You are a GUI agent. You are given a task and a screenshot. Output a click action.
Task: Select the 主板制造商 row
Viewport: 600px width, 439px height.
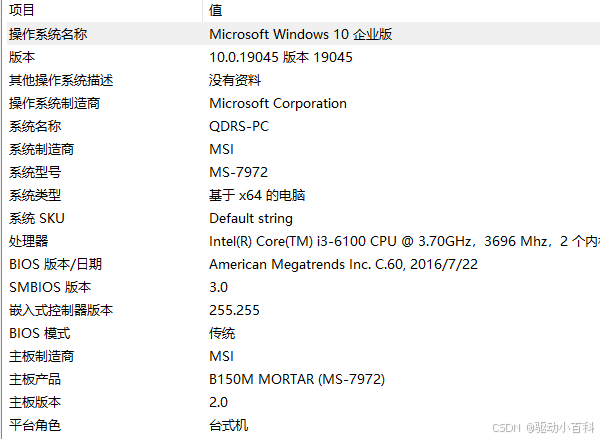[303, 356]
